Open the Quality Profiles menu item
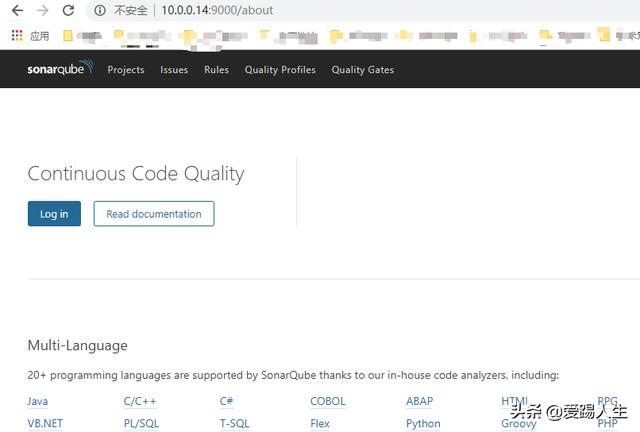This screenshot has height=432, width=640. 280,70
